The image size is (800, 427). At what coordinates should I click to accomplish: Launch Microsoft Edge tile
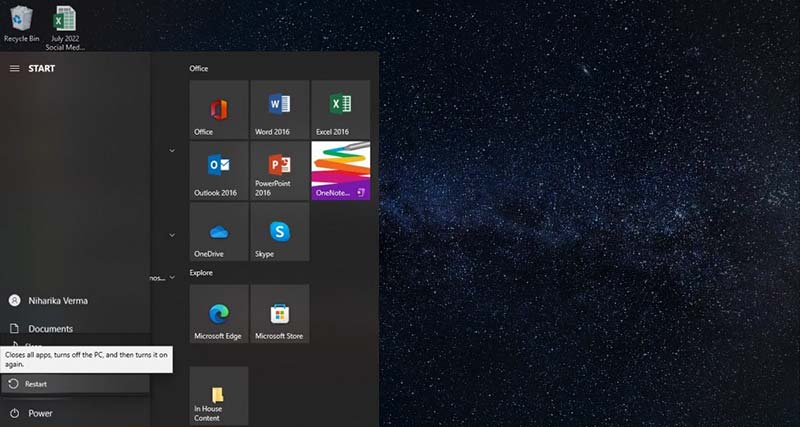218,314
